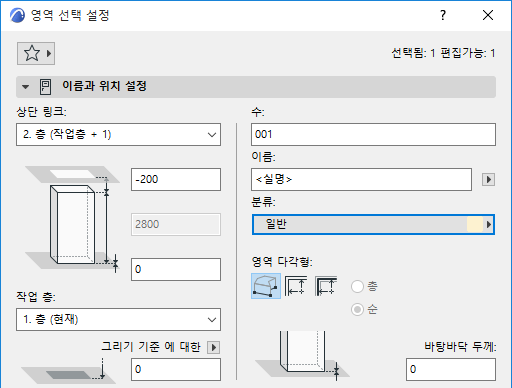Image resolution: width=512 pixels, height=388 pixels.
Task: Open the 분류 일반 category dropdown
Action: [x=373, y=224]
